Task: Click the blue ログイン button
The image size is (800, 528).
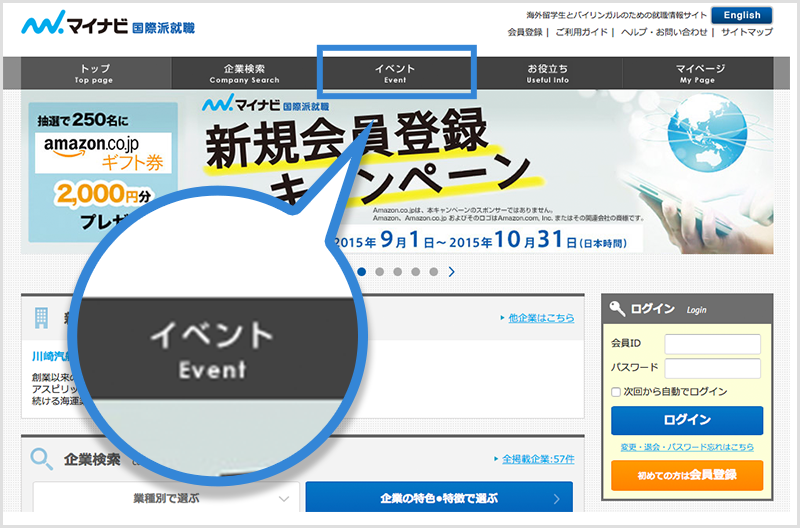Action: point(687,420)
